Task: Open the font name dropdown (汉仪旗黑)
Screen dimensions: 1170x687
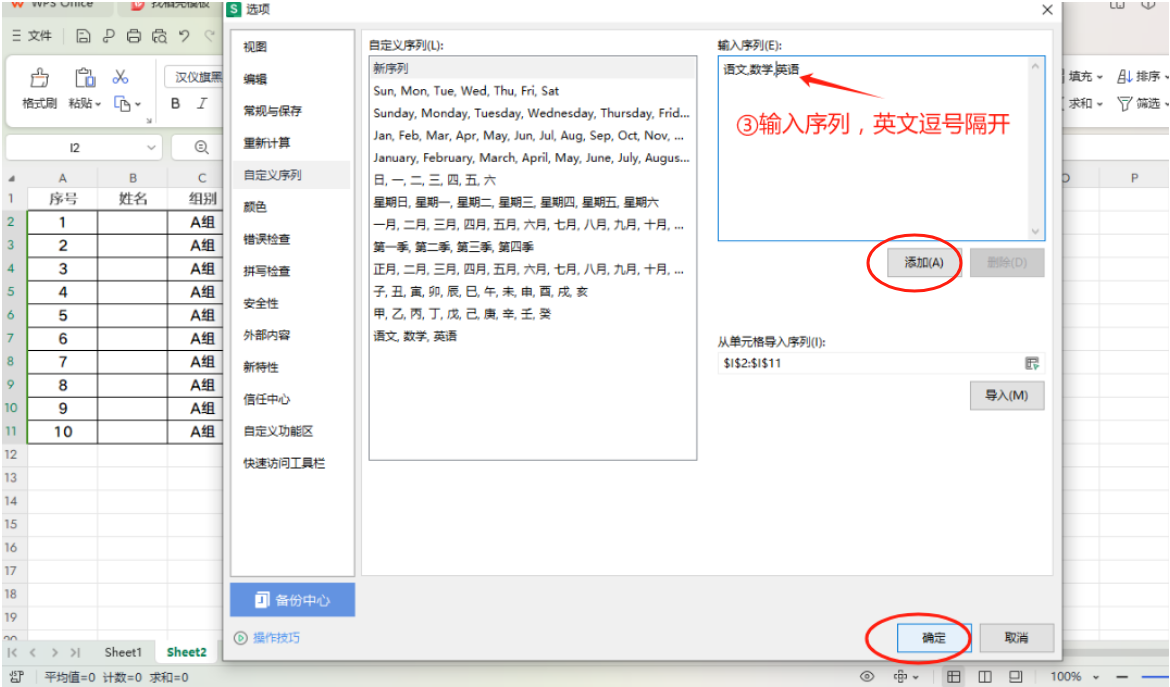Action: (x=196, y=77)
